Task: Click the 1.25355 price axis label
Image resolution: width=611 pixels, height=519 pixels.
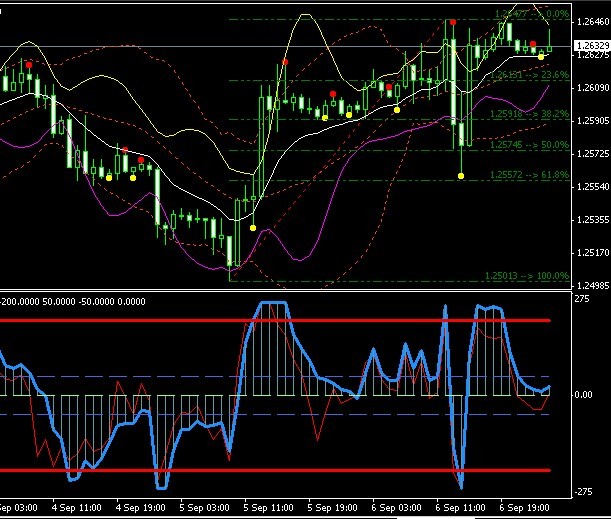Action: (593, 220)
